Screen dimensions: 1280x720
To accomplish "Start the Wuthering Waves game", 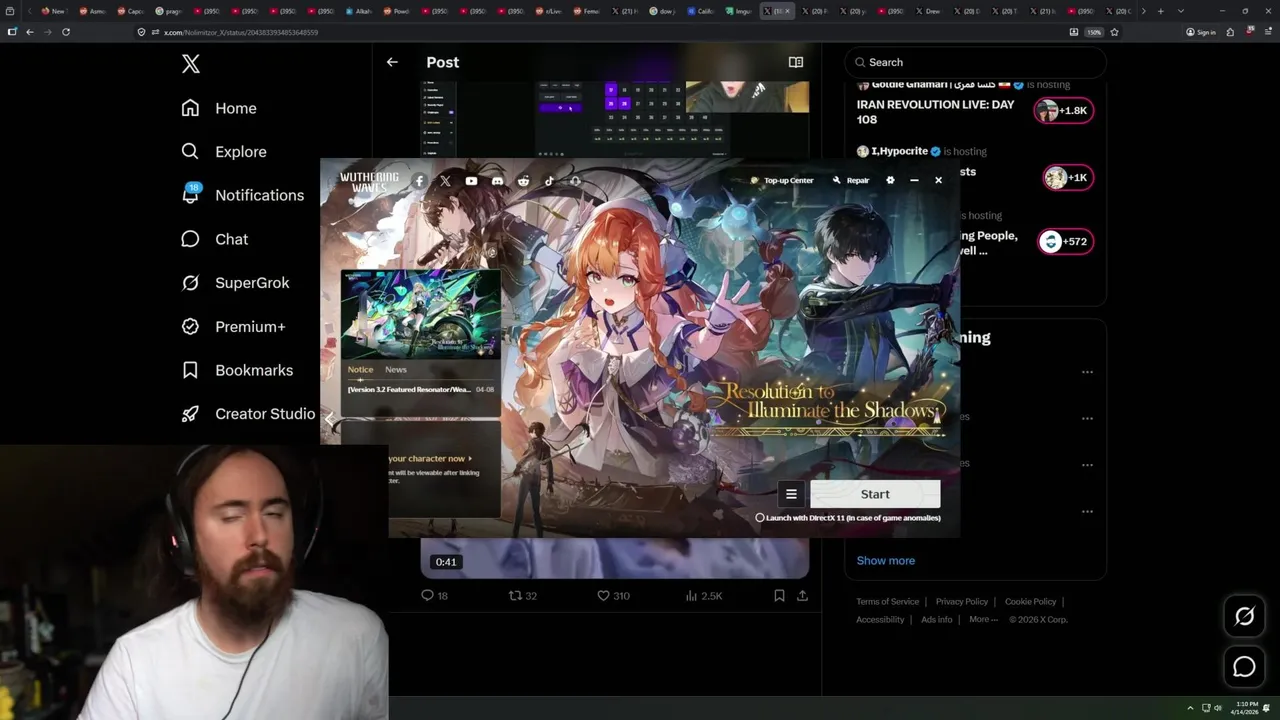I will (875, 494).
